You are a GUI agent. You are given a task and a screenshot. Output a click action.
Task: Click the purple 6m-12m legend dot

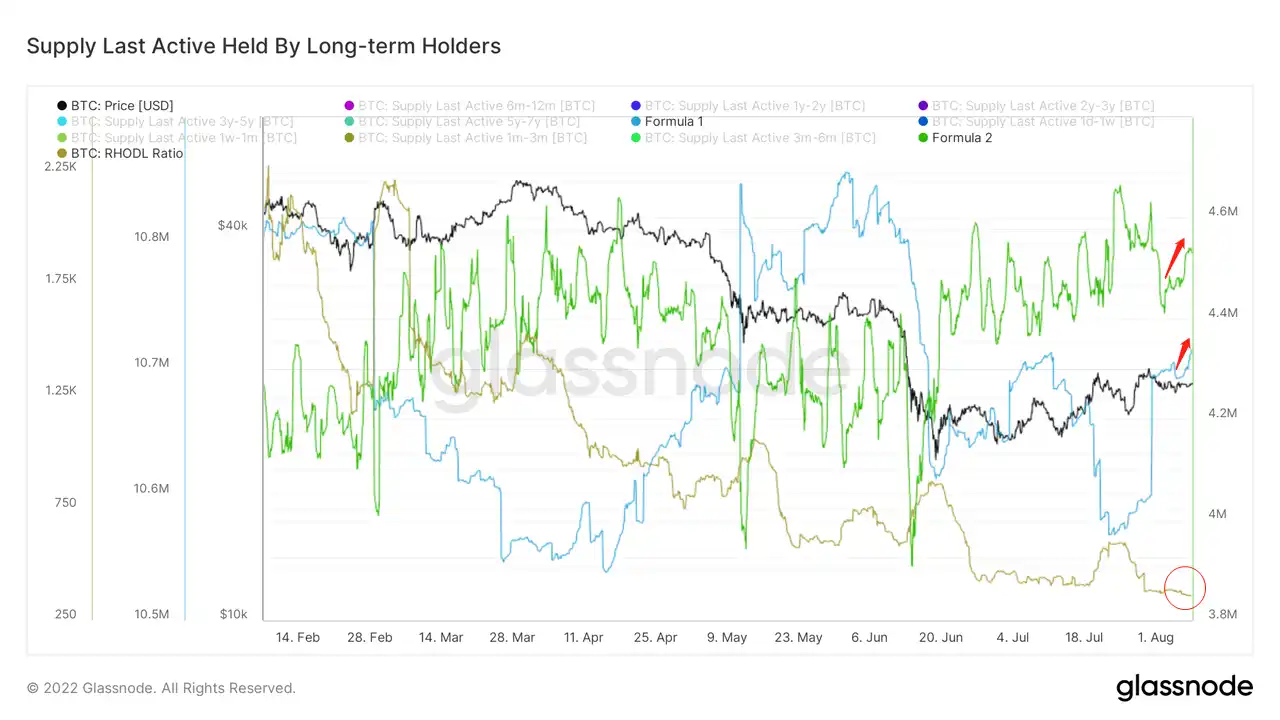349,105
